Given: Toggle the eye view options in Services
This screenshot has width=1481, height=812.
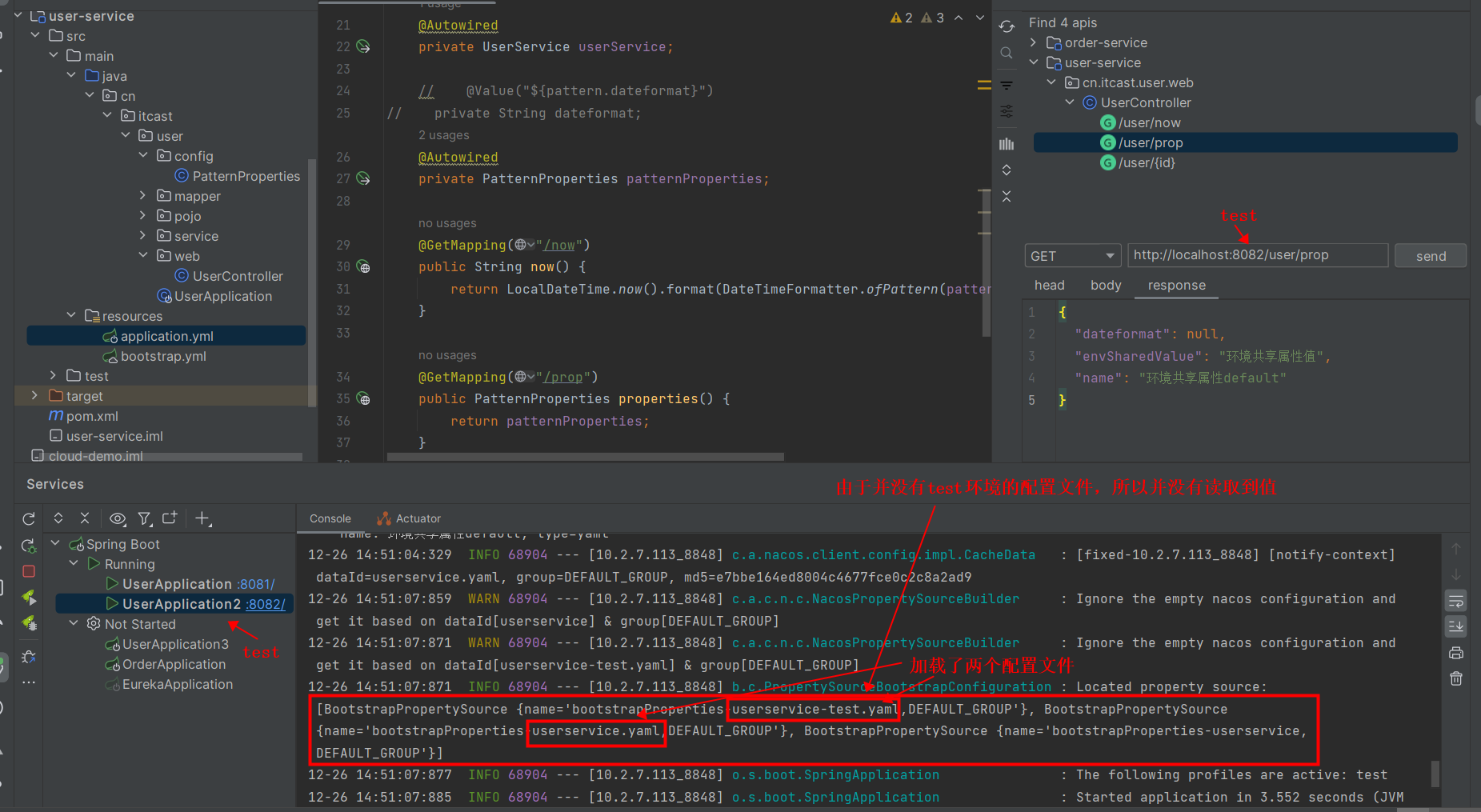Looking at the screenshot, I should [x=118, y=519].
